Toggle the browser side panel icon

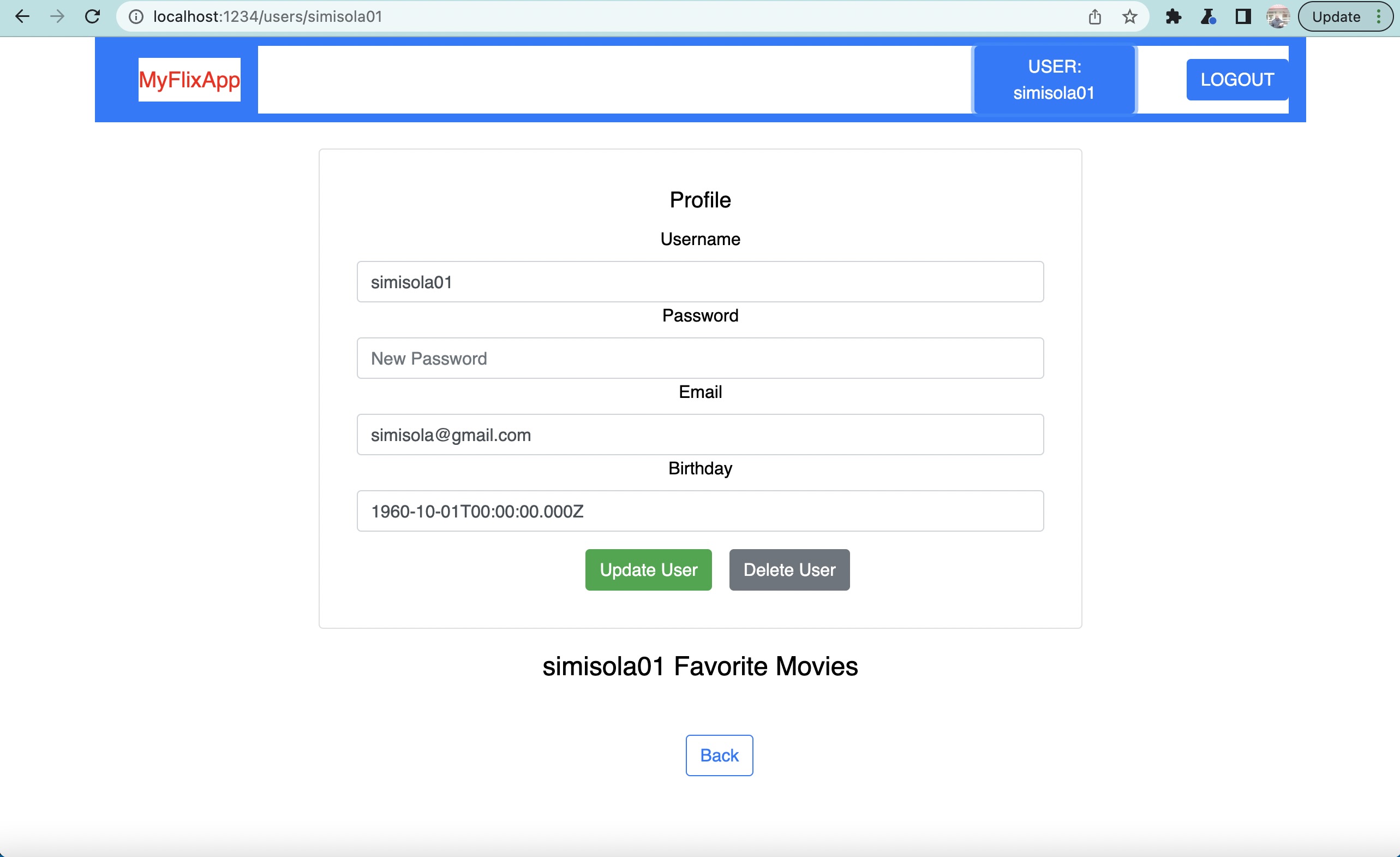click(1243, 16)
